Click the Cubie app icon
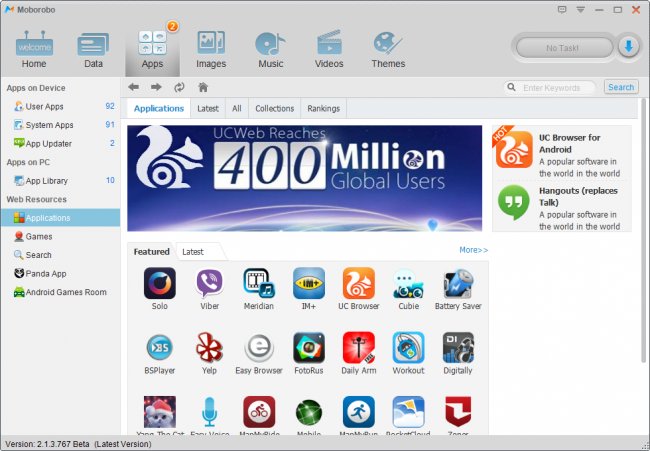 pos(408,283)
